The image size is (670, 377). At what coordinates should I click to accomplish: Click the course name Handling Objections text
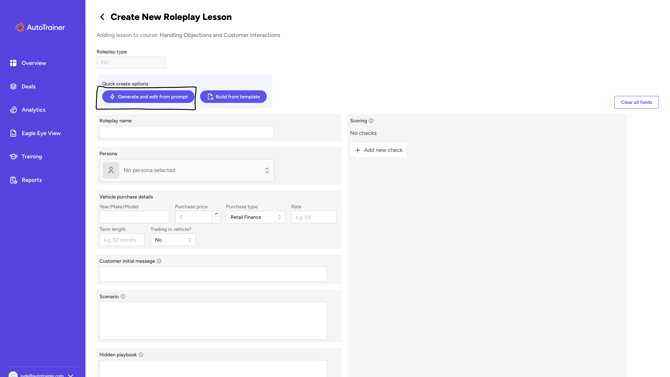pos(220,35)
